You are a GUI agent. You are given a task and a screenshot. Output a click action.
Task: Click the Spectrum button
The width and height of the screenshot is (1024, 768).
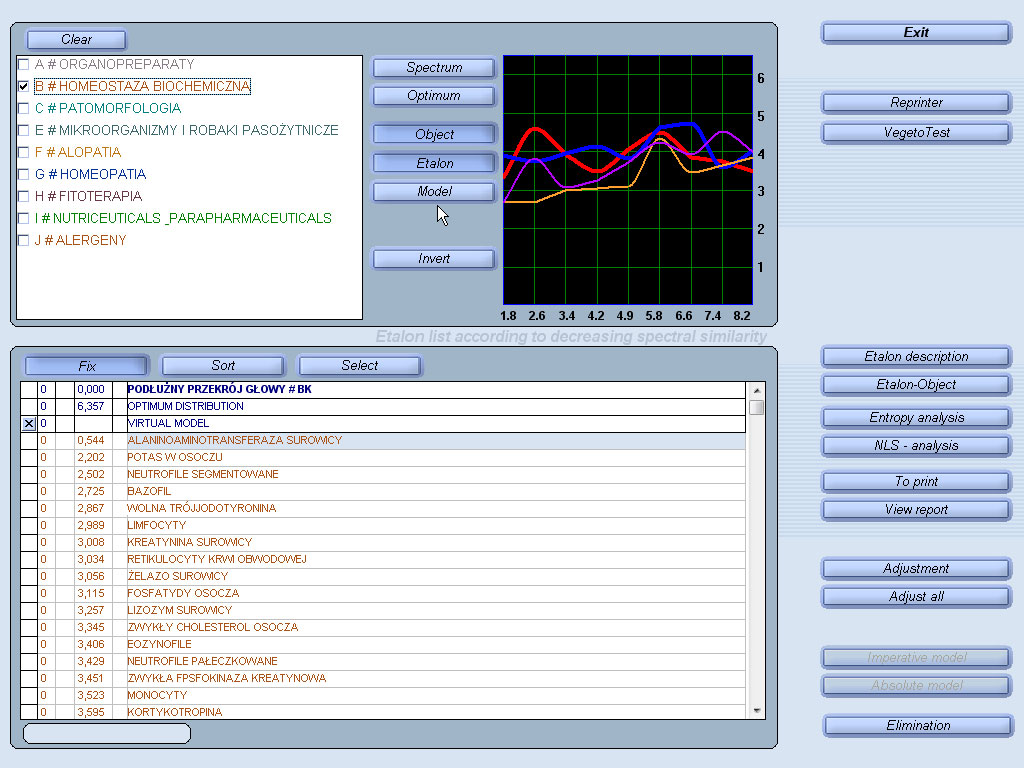click(x=434, y=68)
